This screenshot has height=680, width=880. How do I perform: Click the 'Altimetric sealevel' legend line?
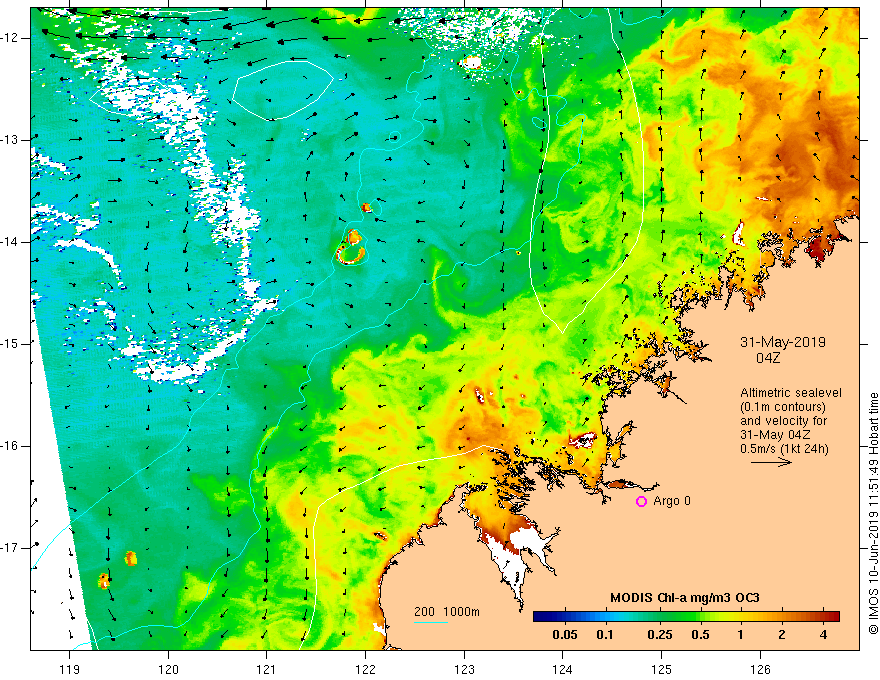point(791,393)
